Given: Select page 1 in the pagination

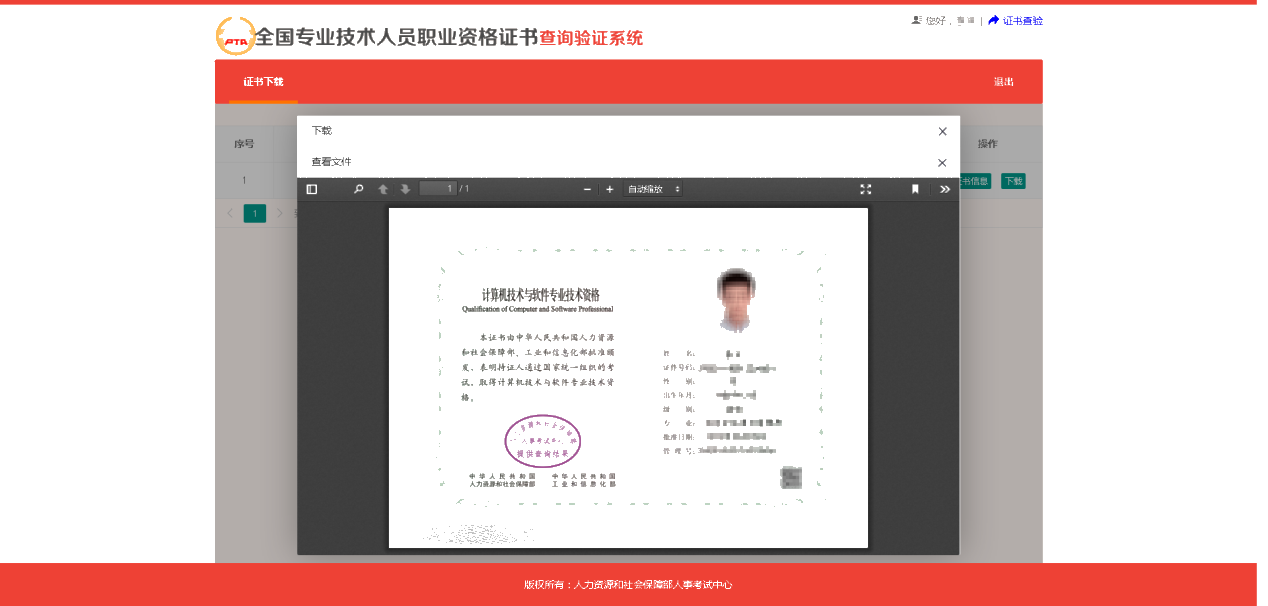Looking at the screenshot, I should 255,213.
